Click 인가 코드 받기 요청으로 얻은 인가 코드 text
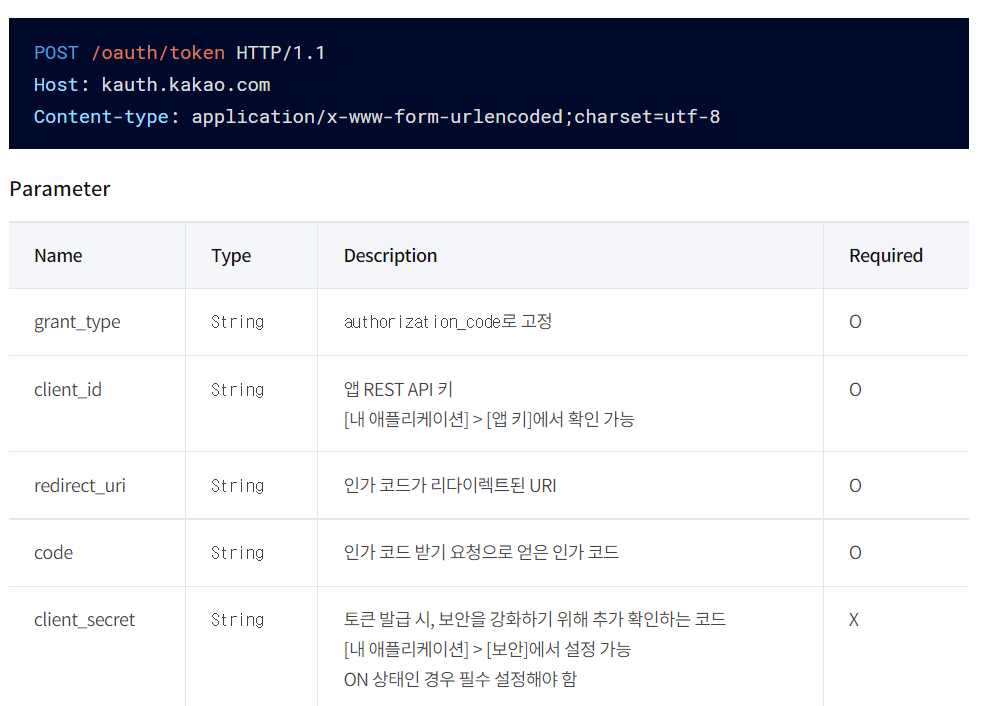Image resolution: width=989 pixels, height=706 pixels. [x=481, y=552]
